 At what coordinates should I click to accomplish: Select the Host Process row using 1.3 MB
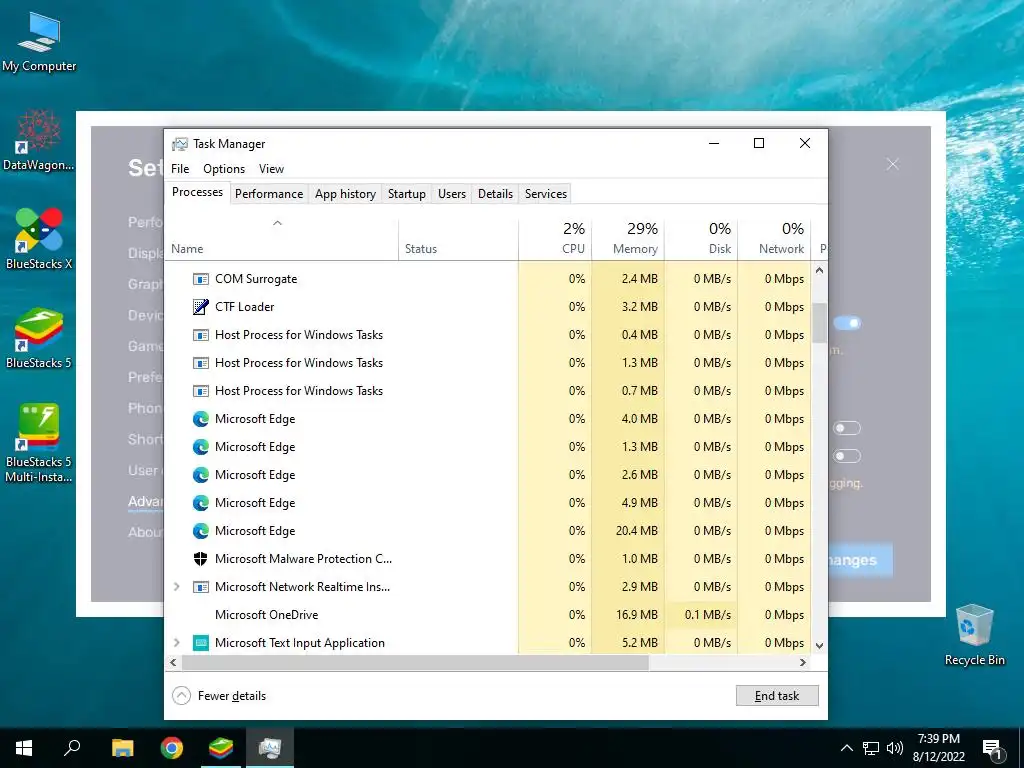click(488, 363)
